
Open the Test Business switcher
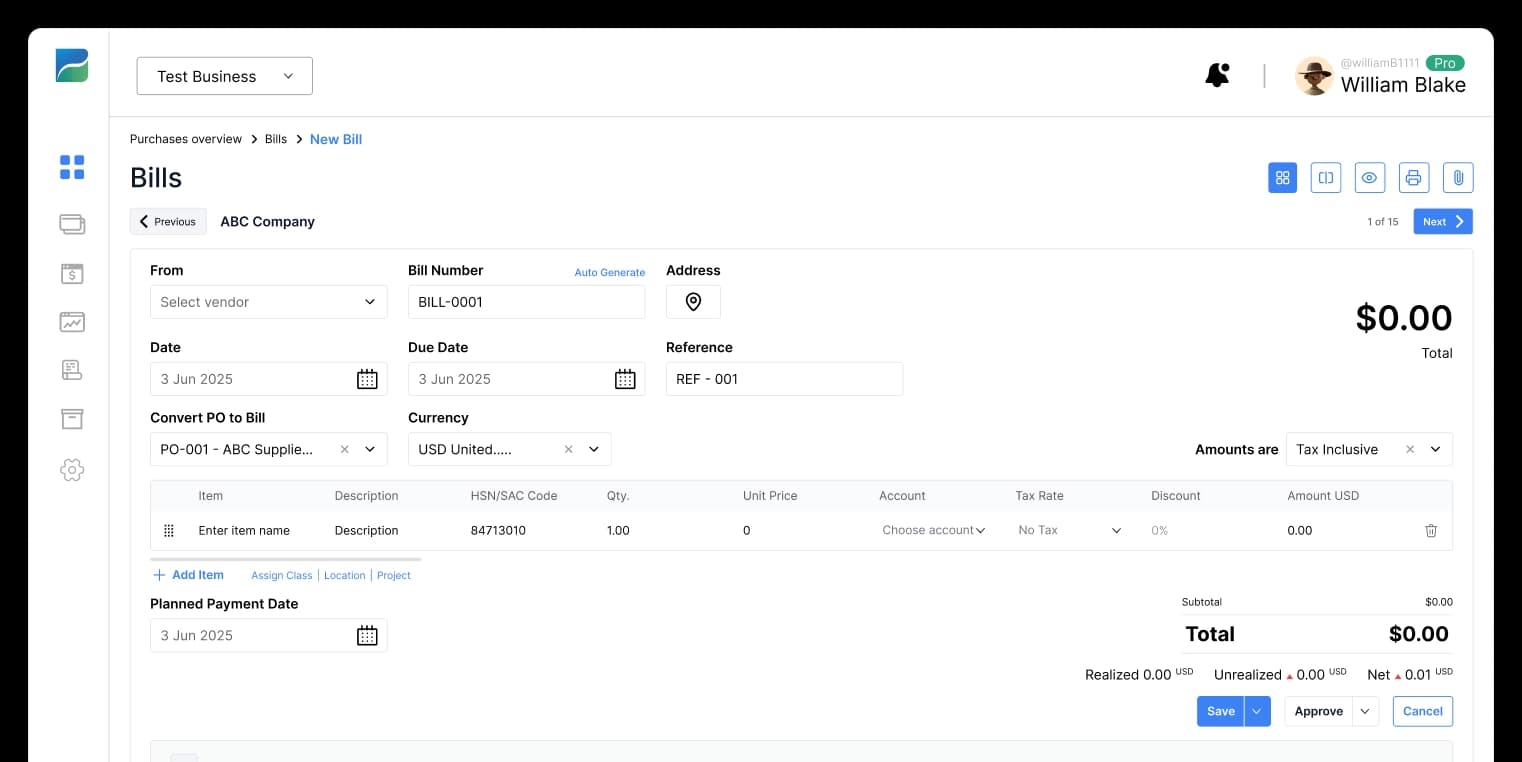pyautogui.click(x=224, y=75)
